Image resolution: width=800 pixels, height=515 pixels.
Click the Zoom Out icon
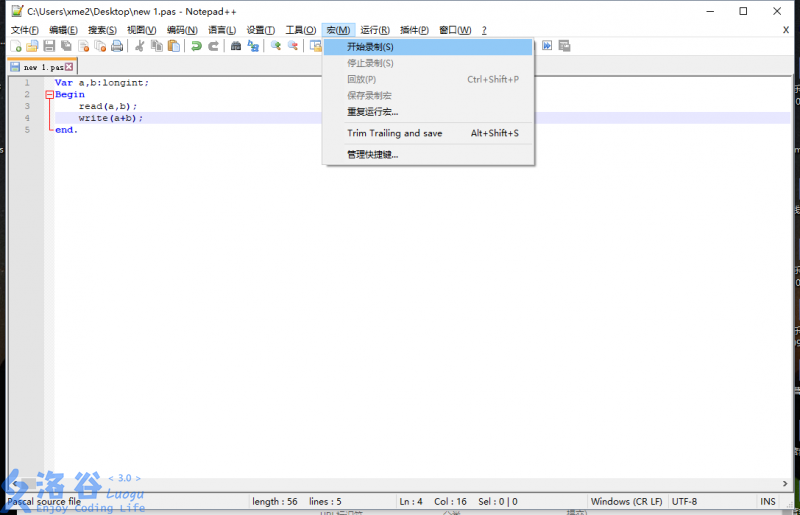(293, 46)
